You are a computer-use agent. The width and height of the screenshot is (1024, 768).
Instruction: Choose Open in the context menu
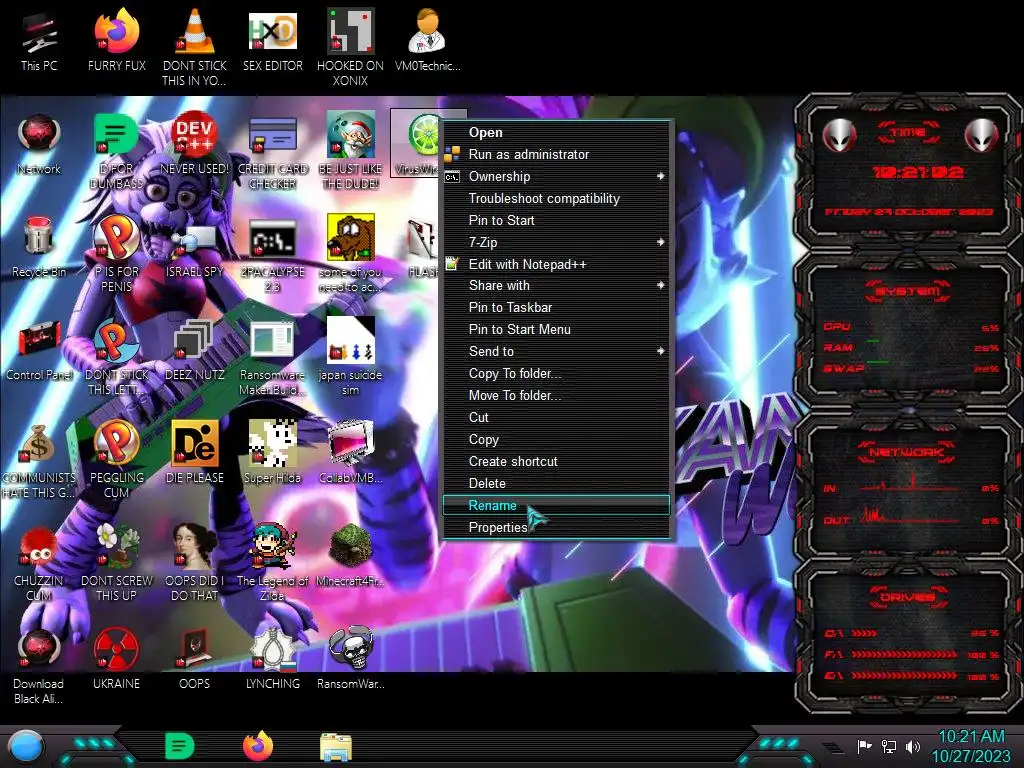556,133
